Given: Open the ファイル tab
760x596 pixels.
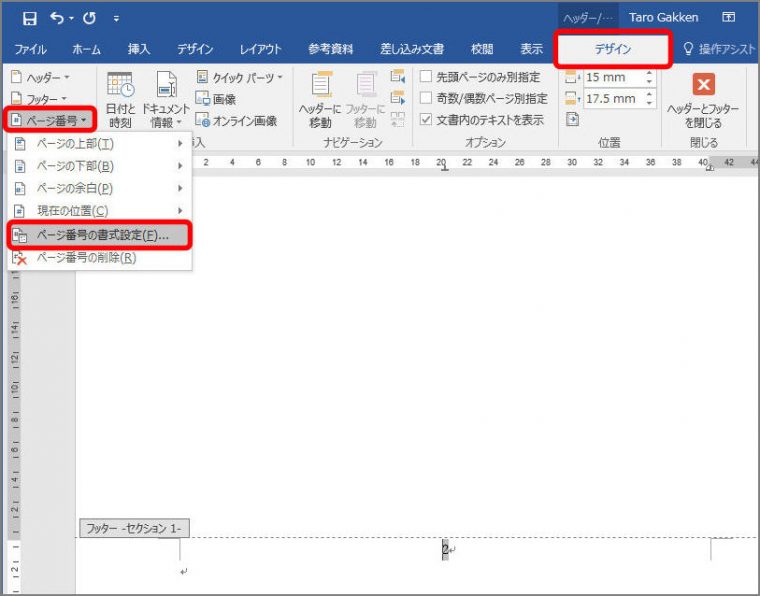Looking at the screenshot, I should click(x=30, y=49).
